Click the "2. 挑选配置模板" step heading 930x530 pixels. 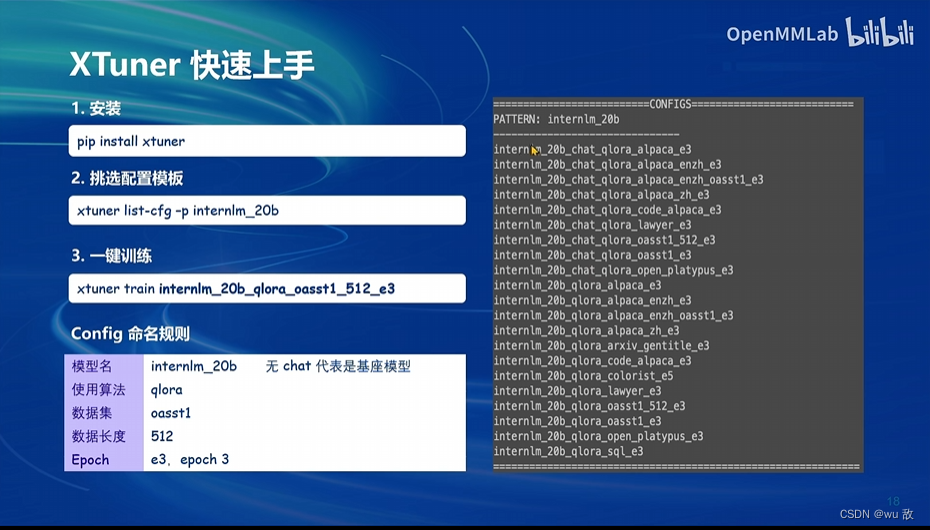[x=127, y=178]
